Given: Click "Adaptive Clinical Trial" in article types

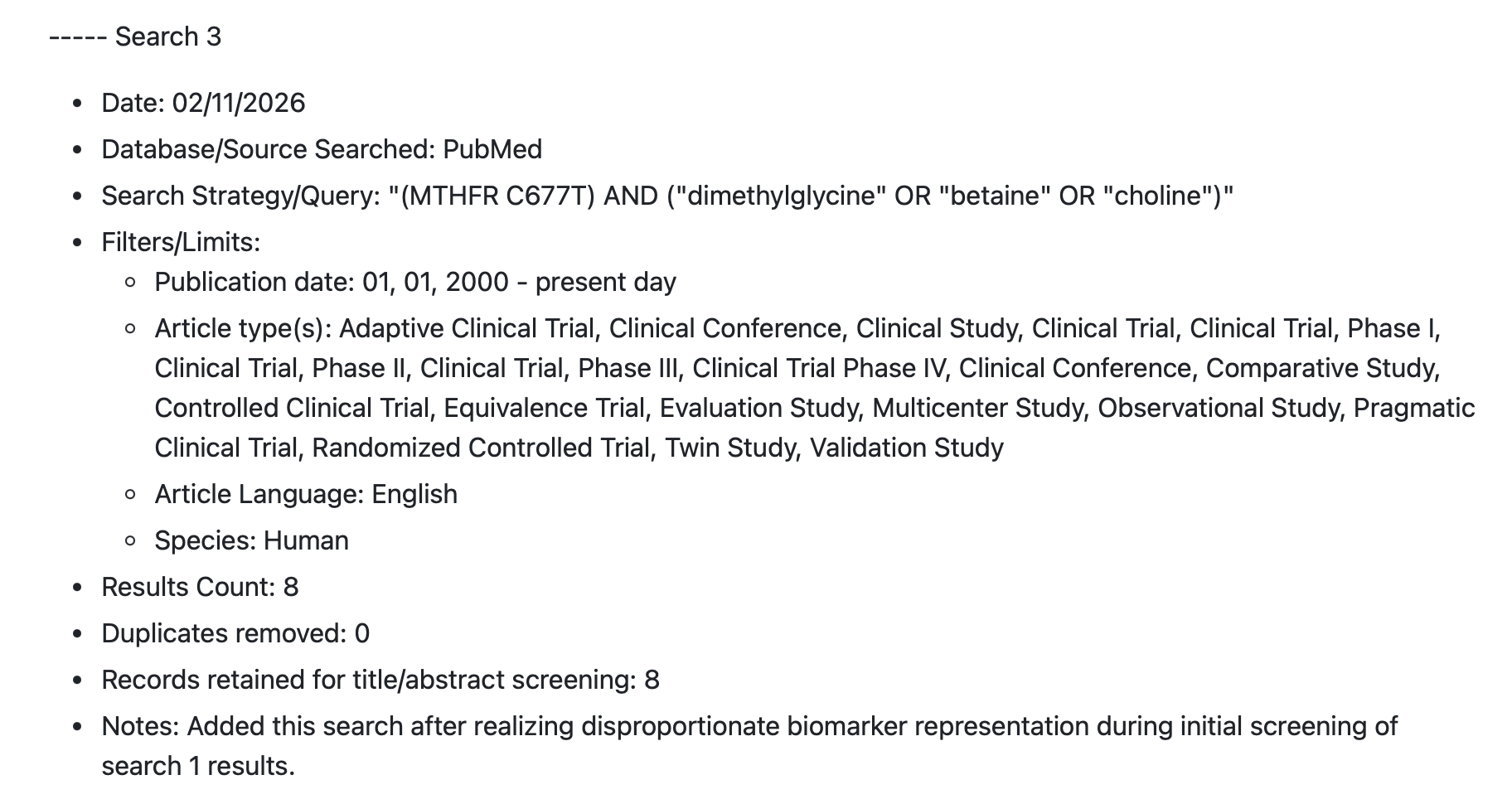Looking at the screenshot, I should pyautogui.click(x=467, y=328).
